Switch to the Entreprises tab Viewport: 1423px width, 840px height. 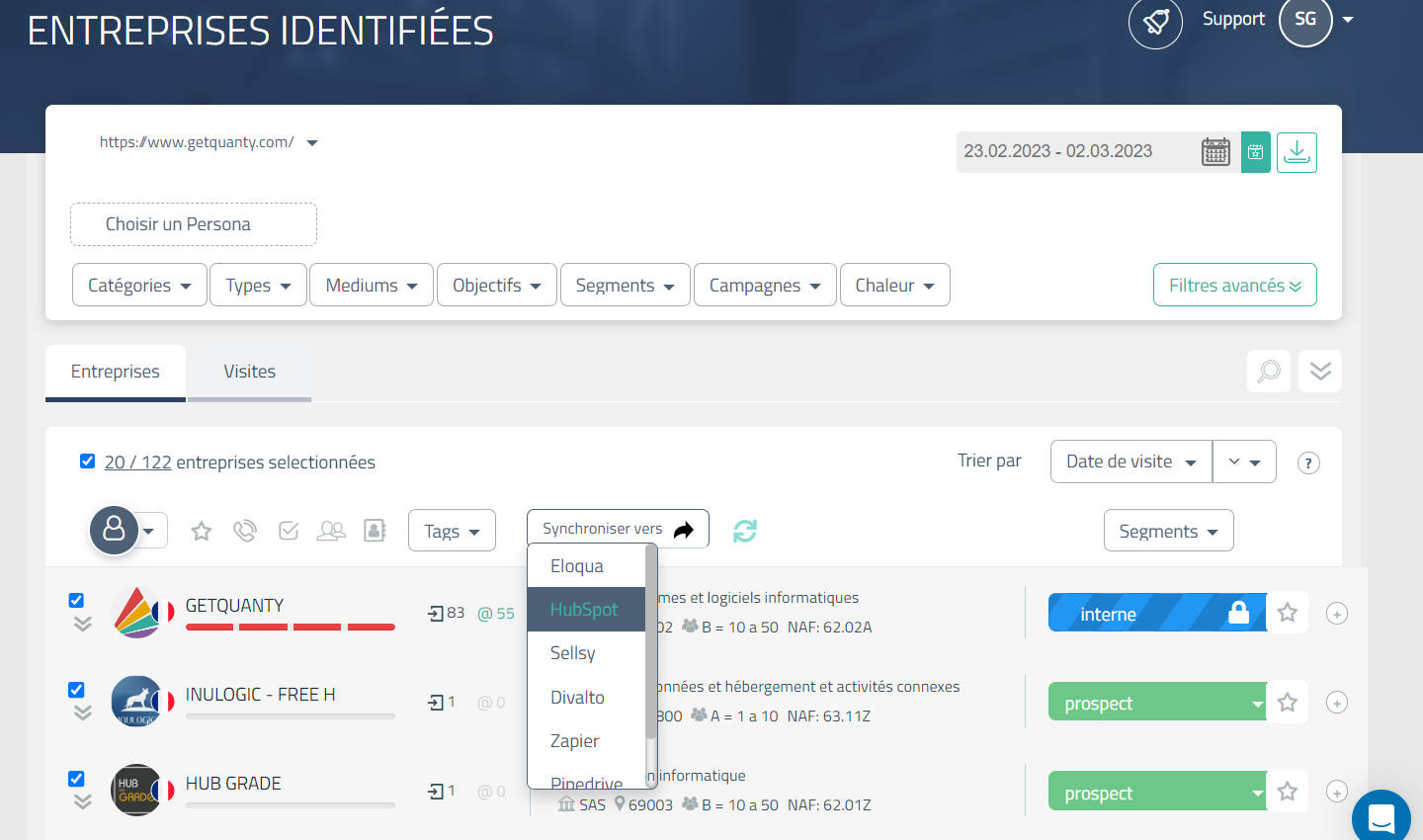point(116,372)
